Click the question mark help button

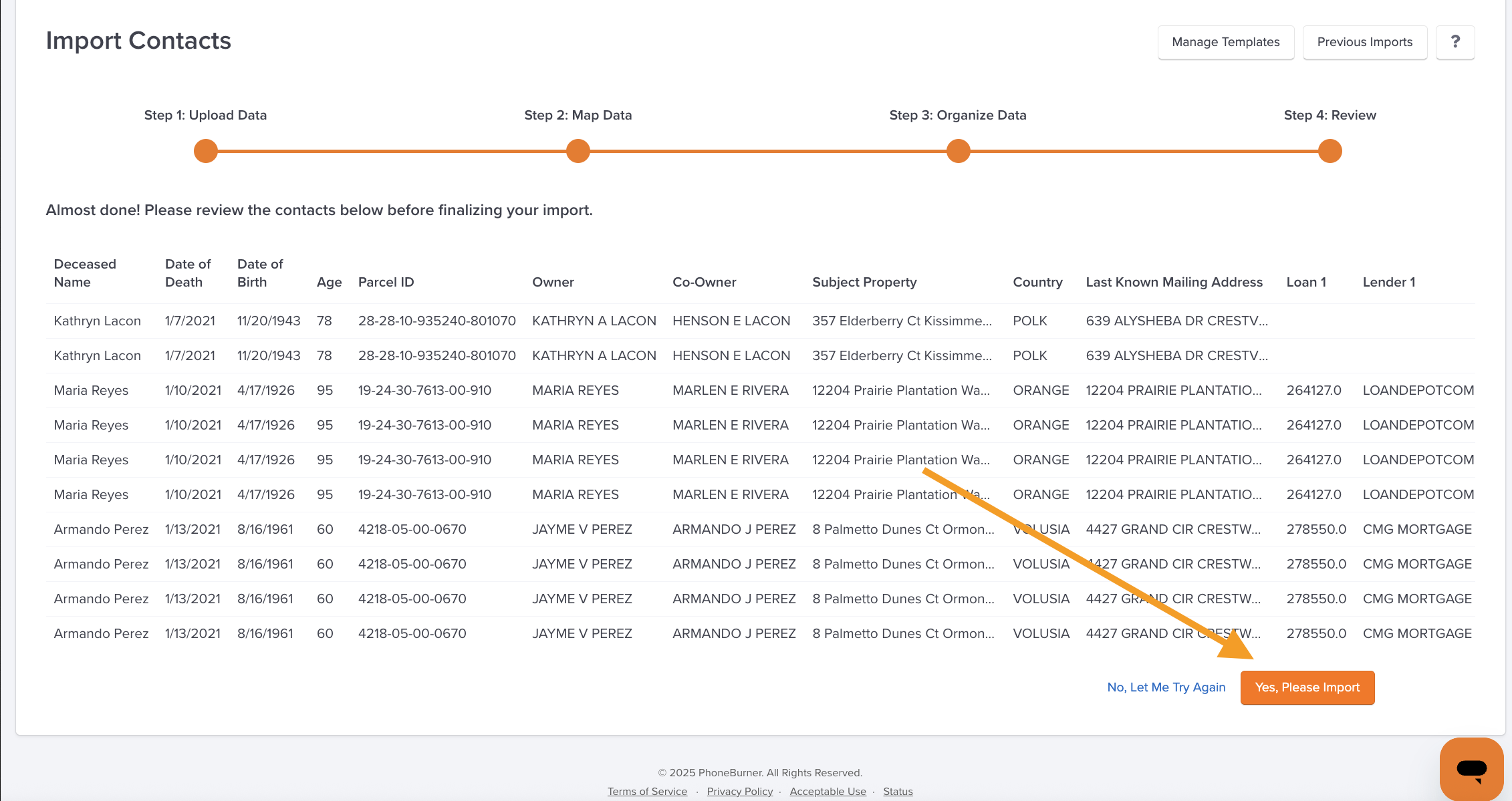(x=1455, y=42)
